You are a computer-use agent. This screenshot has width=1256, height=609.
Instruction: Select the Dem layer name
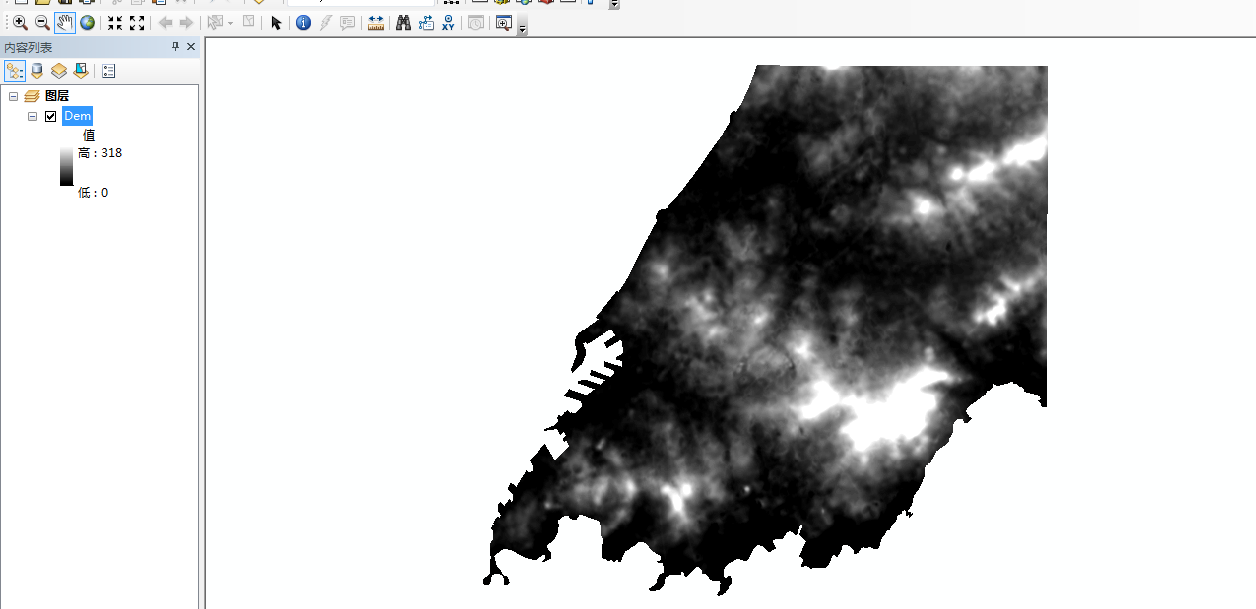point(77,116)
